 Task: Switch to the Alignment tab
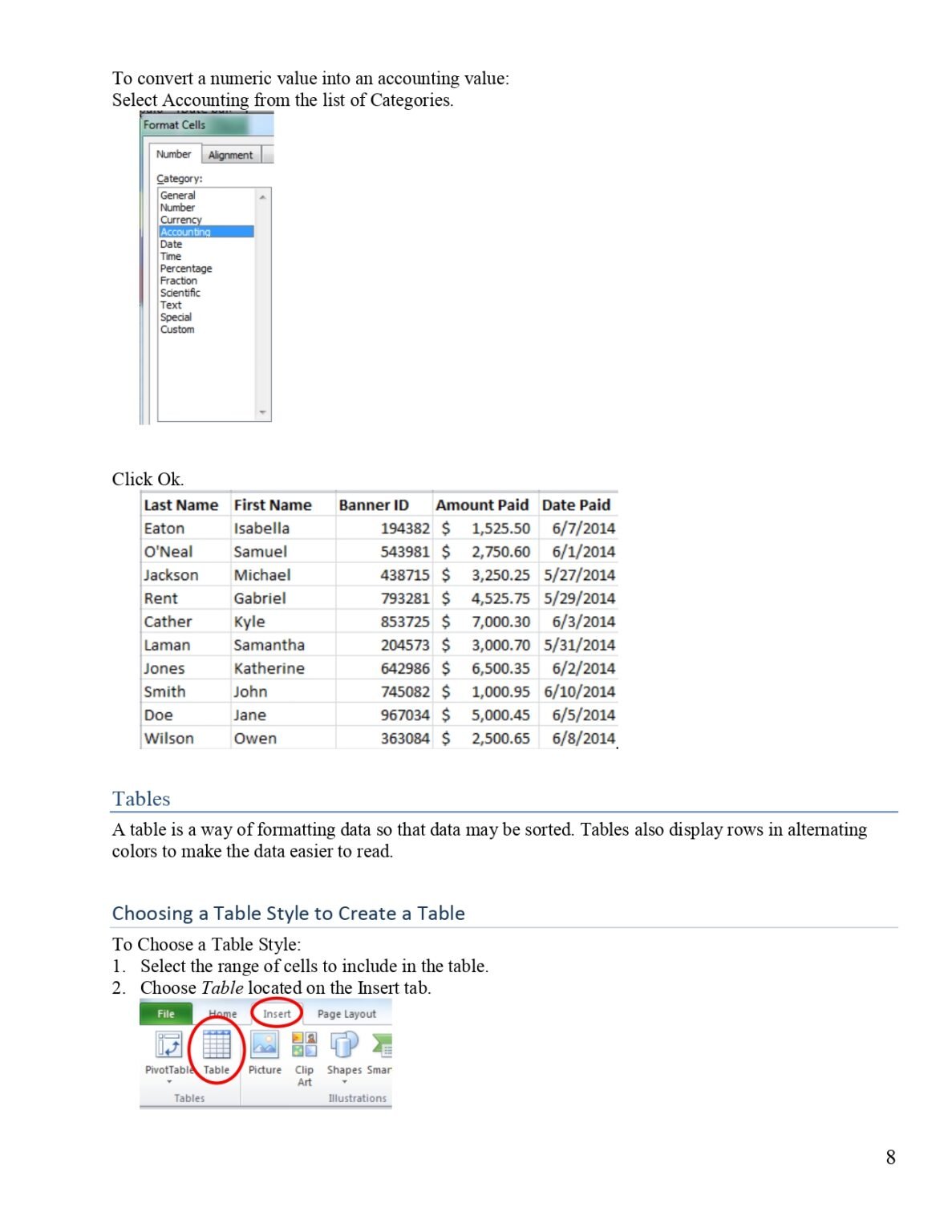[x=231, y=154]
